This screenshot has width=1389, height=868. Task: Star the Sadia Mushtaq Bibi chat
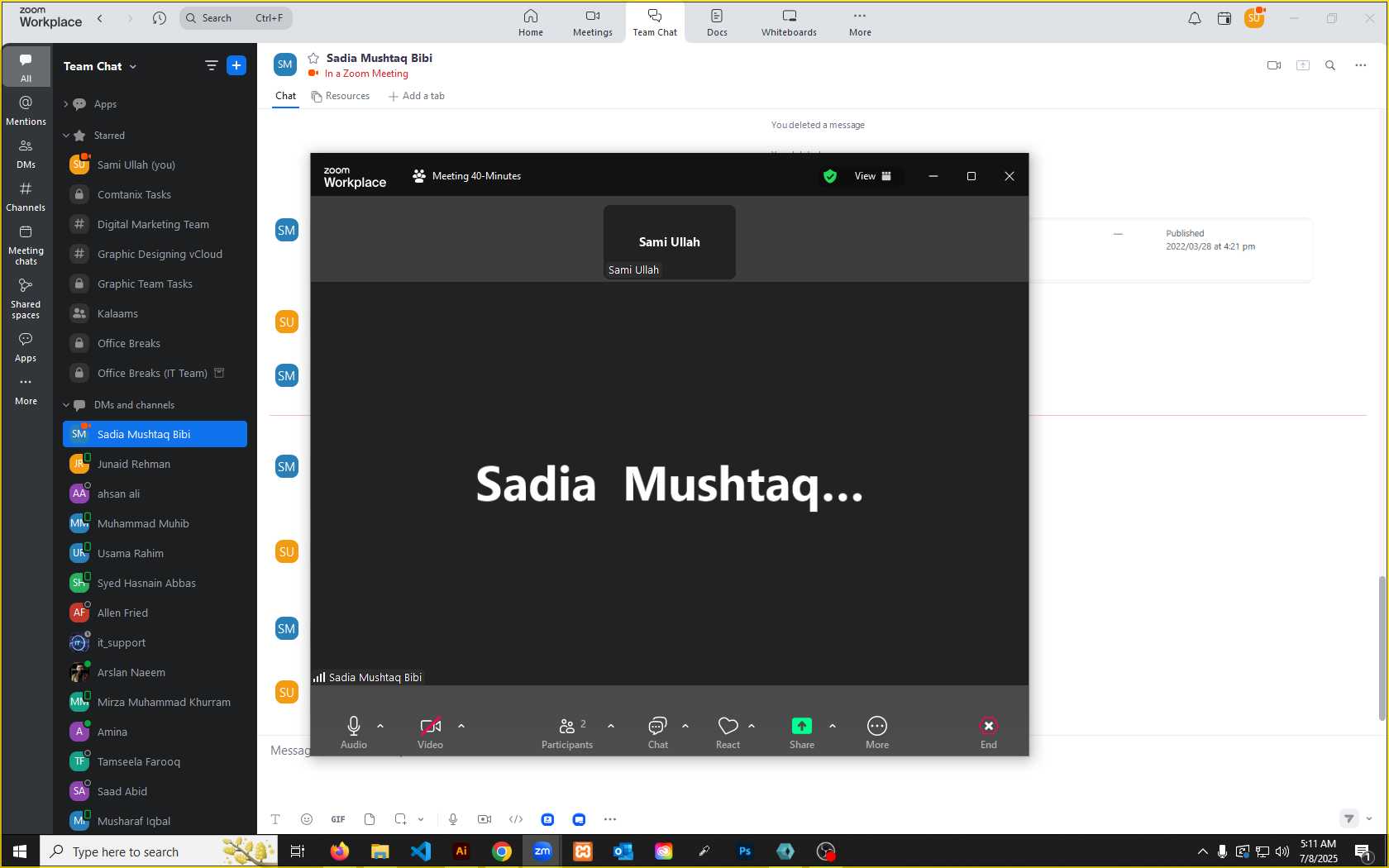click(313, 58)
